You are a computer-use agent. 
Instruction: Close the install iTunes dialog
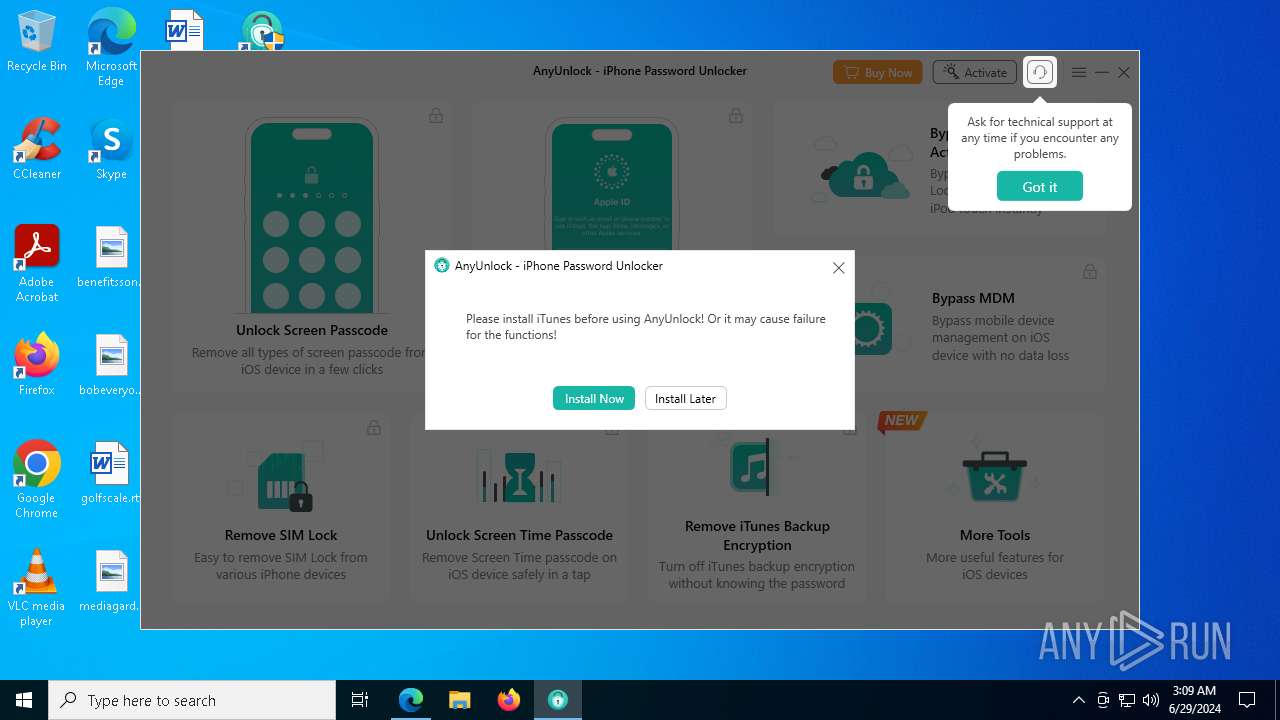(839, 267)
